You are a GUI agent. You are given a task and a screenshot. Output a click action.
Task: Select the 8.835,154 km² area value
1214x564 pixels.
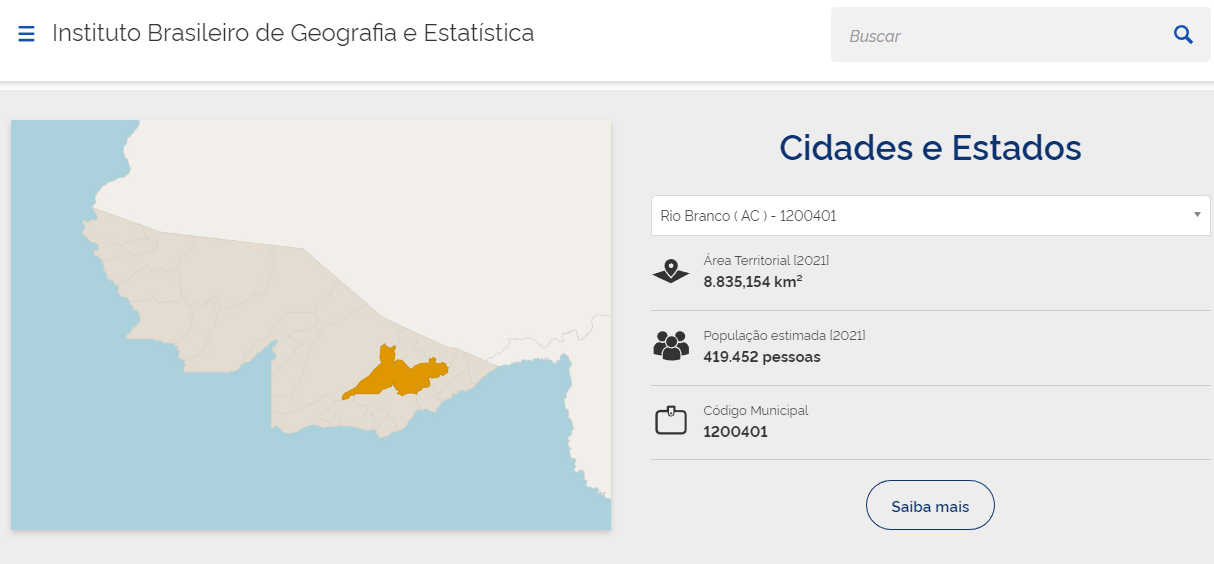click(753, 282)
